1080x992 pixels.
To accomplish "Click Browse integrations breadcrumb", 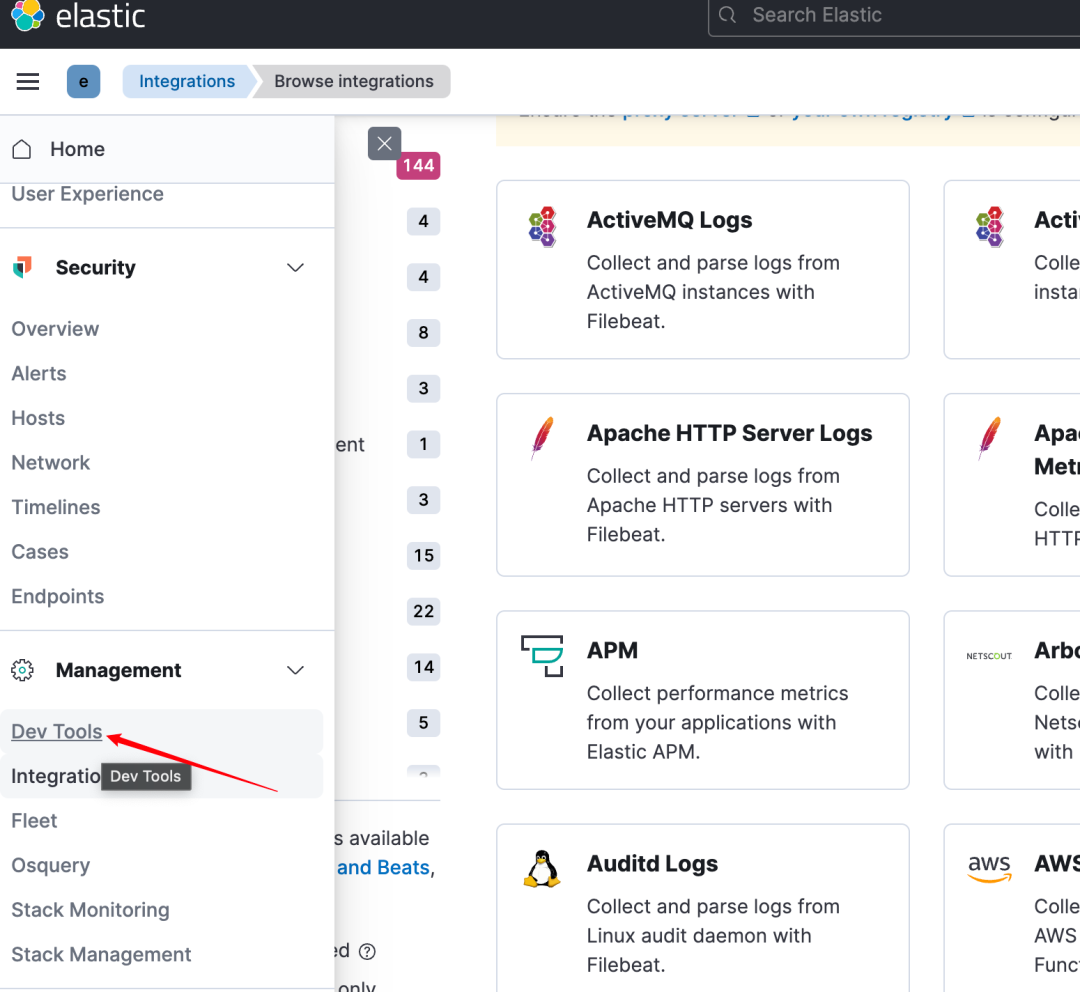I will pyautogui.click(x=354, y=81).
